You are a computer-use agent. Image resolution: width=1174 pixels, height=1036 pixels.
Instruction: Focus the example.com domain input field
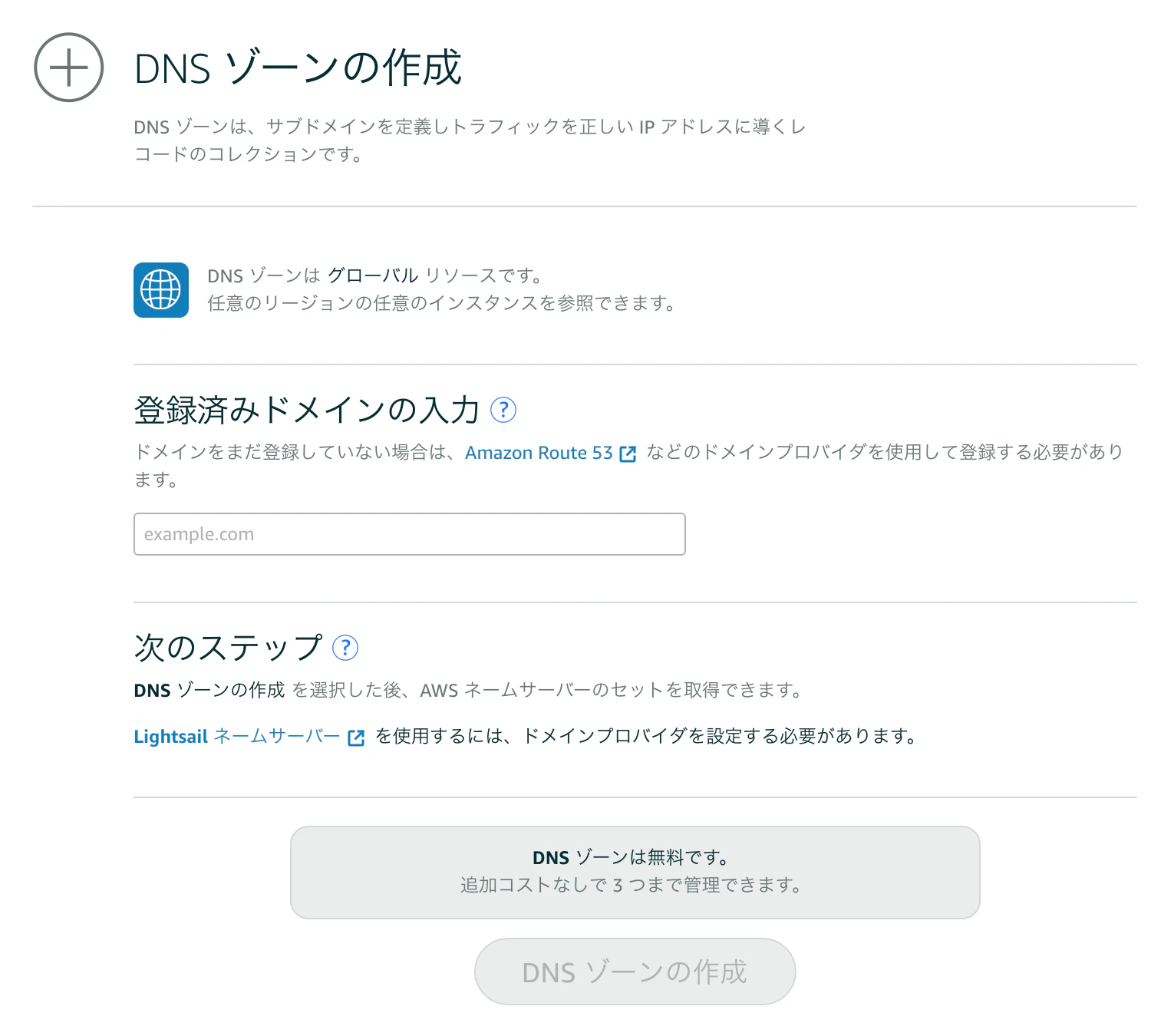[410, 534]
